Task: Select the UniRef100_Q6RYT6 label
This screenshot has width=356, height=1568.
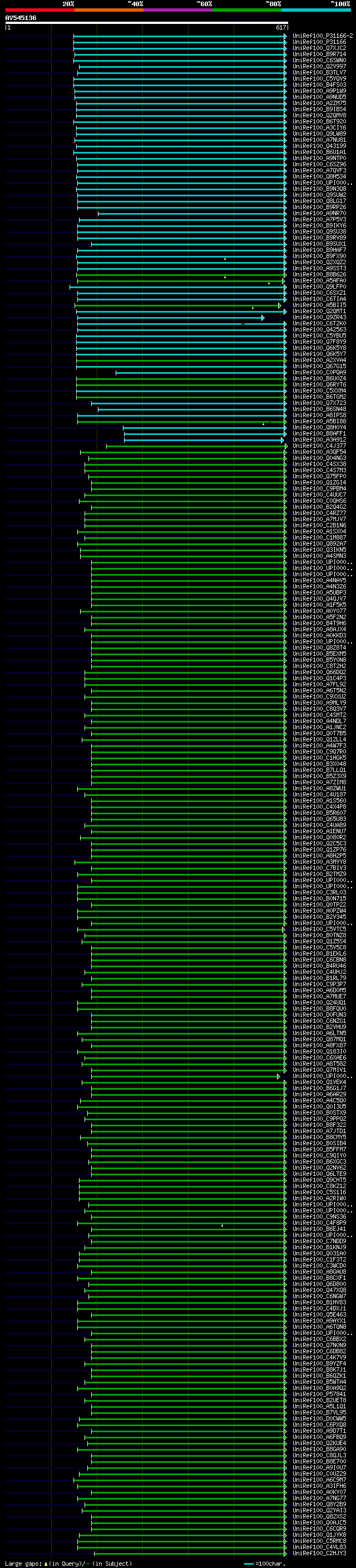Action: coord(319,385)
